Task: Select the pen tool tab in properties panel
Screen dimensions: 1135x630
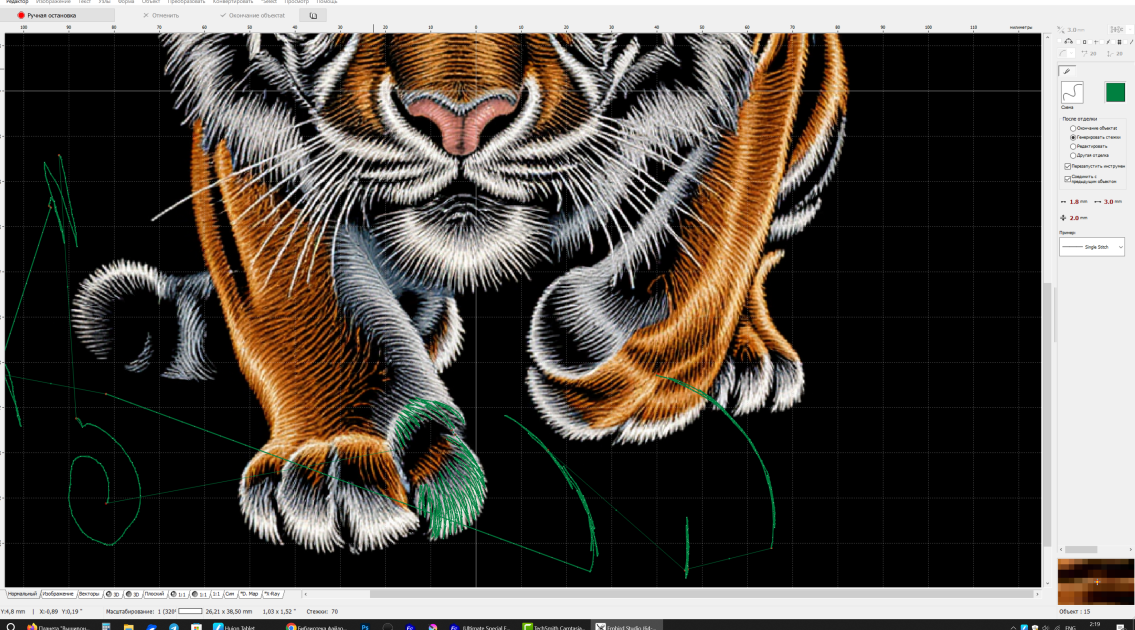Action: point(1066,71)
